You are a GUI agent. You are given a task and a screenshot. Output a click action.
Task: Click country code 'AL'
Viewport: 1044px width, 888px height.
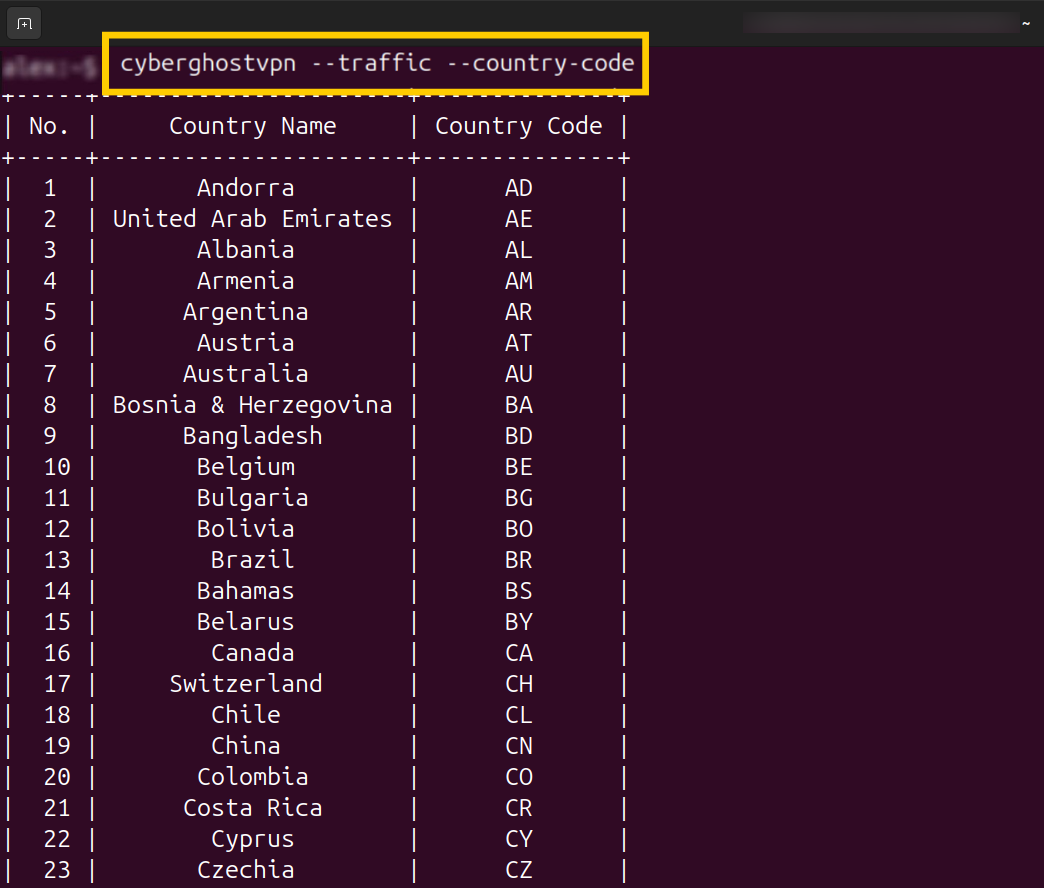[519, 250]
